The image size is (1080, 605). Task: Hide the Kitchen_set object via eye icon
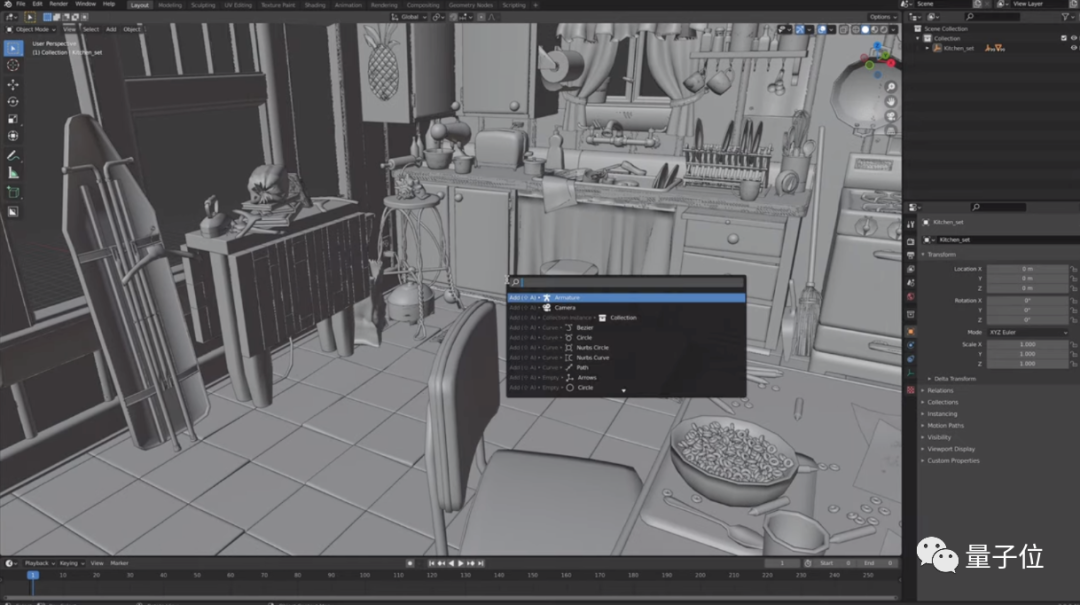(x=1073, y=48)
